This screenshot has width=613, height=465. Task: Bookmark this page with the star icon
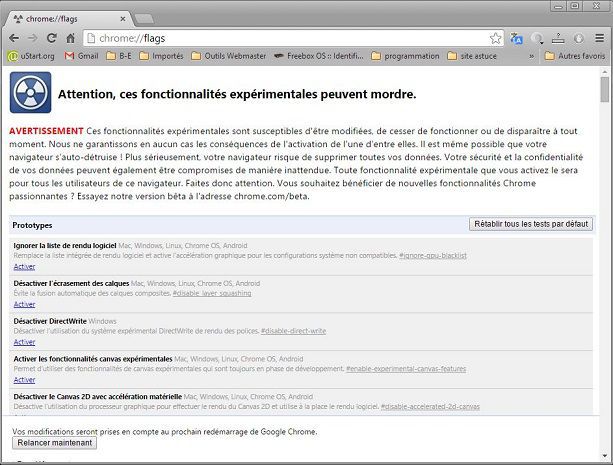pos(495,38)
